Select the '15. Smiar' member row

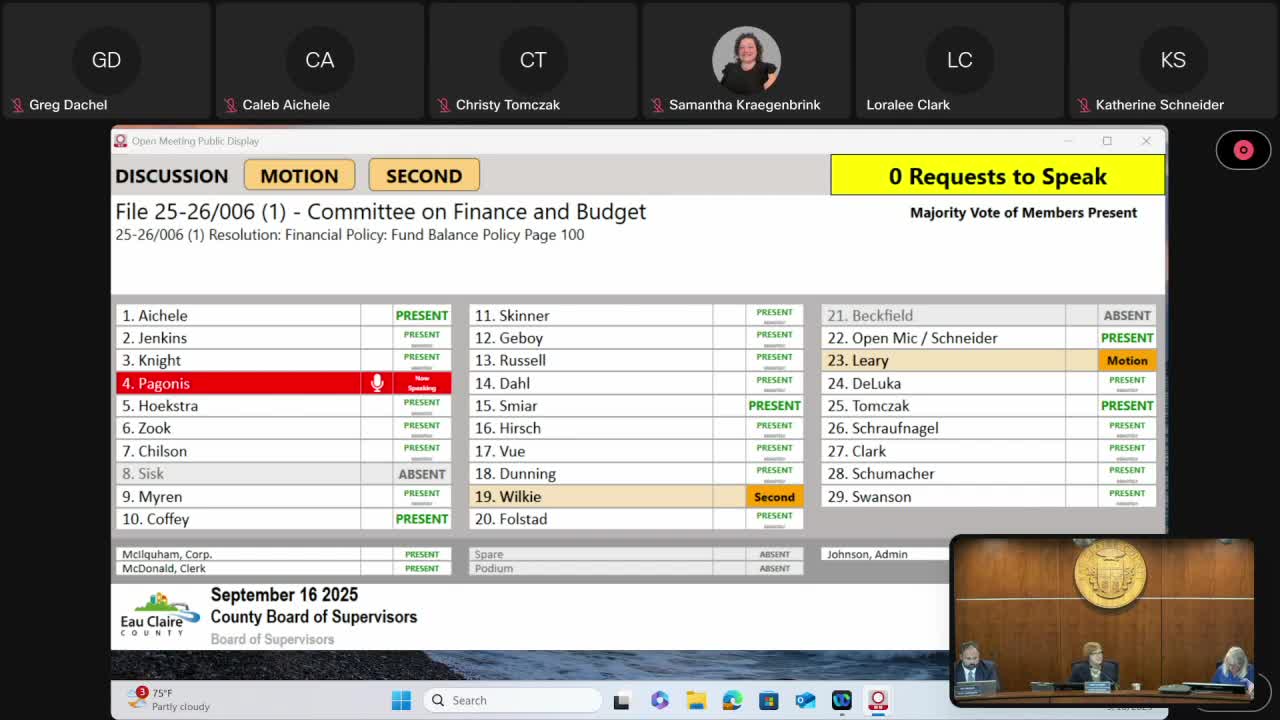pyautogui.click(x=636, y=406)
